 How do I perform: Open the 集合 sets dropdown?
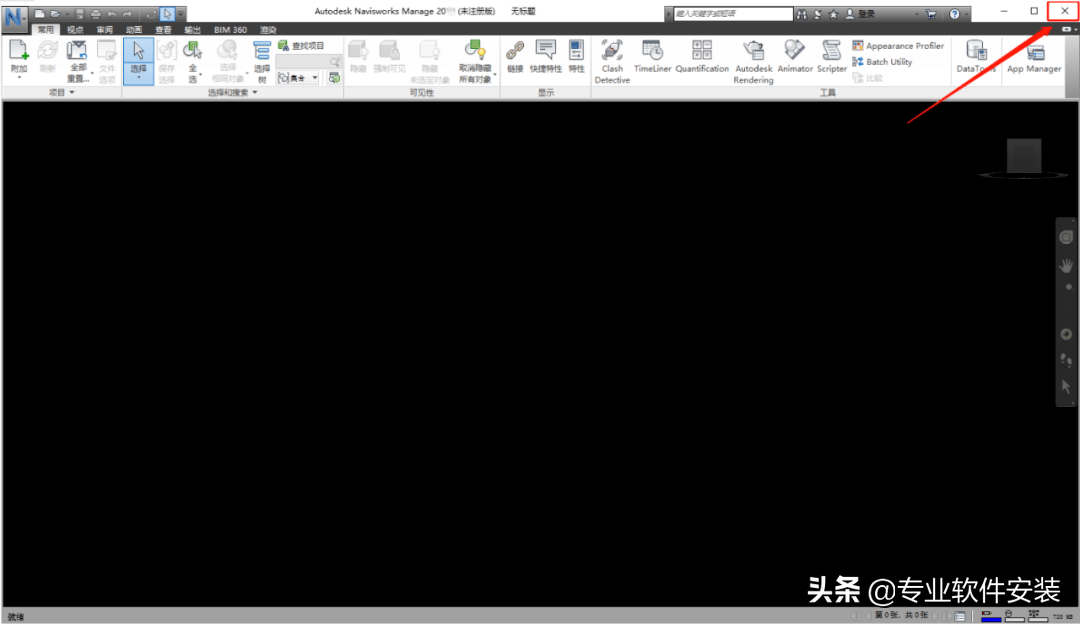pyautogui.click(x=298, y=79)
